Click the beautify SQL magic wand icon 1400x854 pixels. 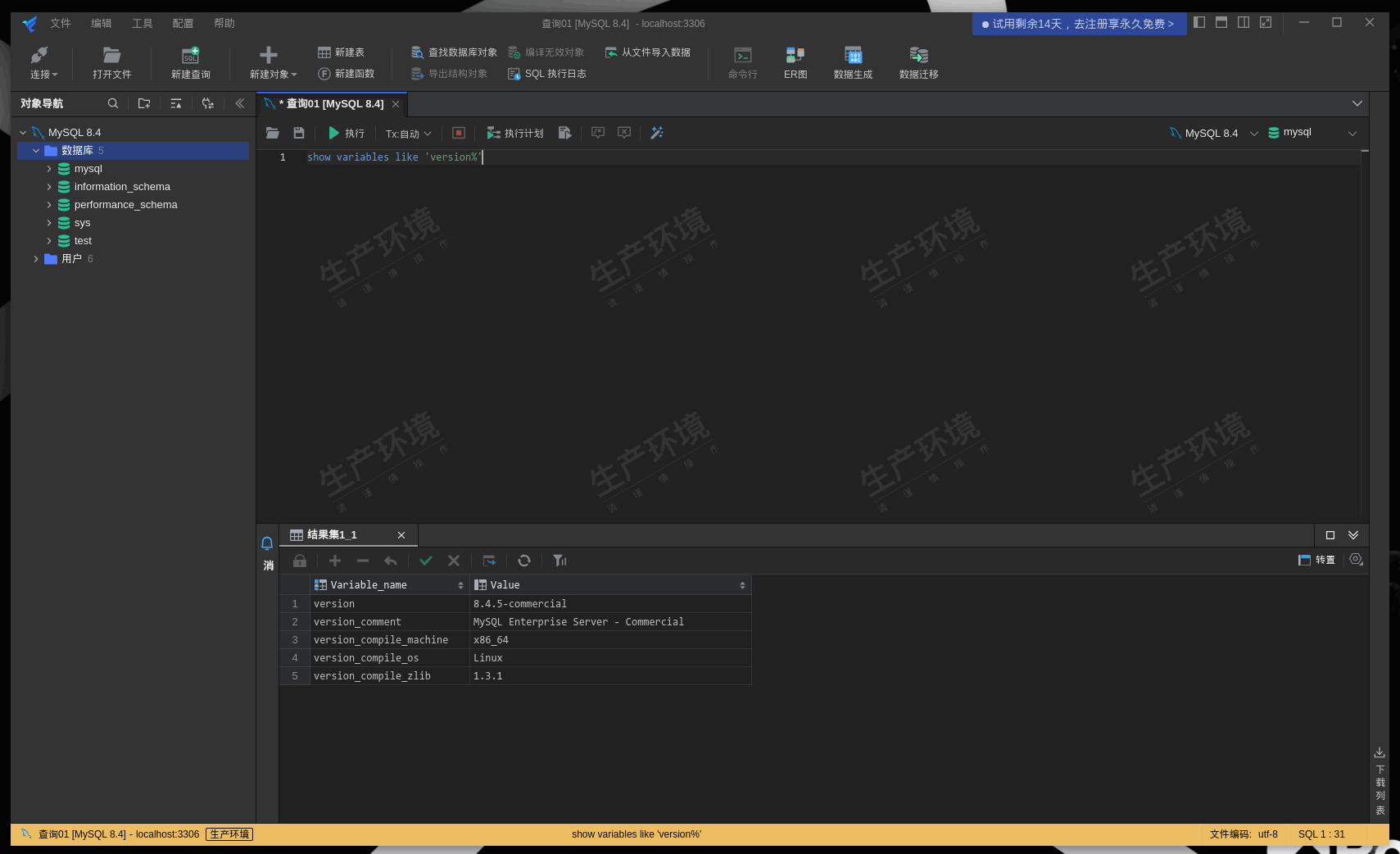click(655, 133)
